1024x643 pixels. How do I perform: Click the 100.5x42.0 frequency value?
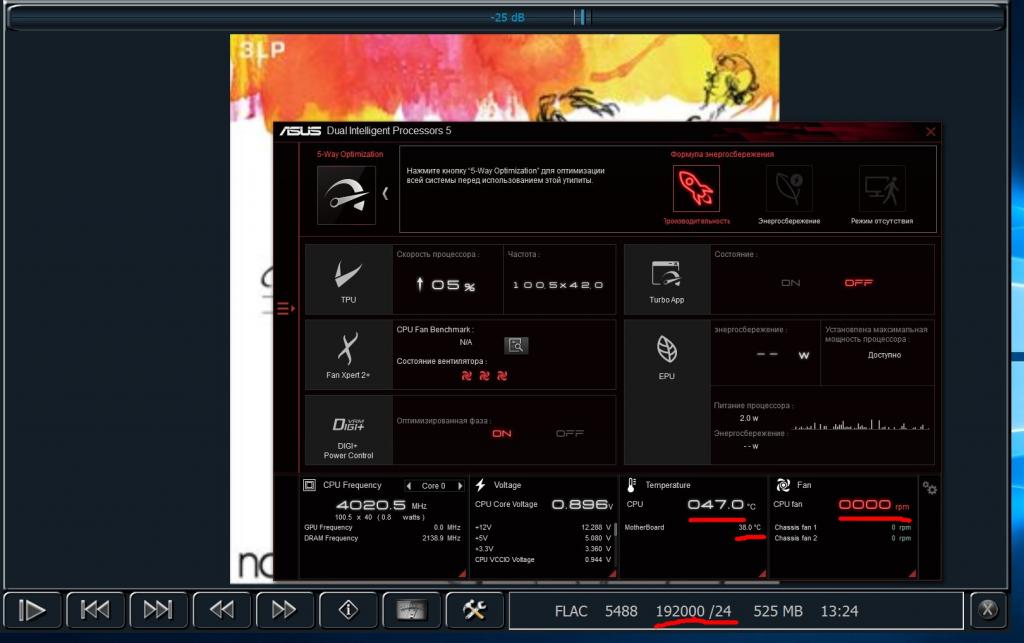(x=558, y=285)
